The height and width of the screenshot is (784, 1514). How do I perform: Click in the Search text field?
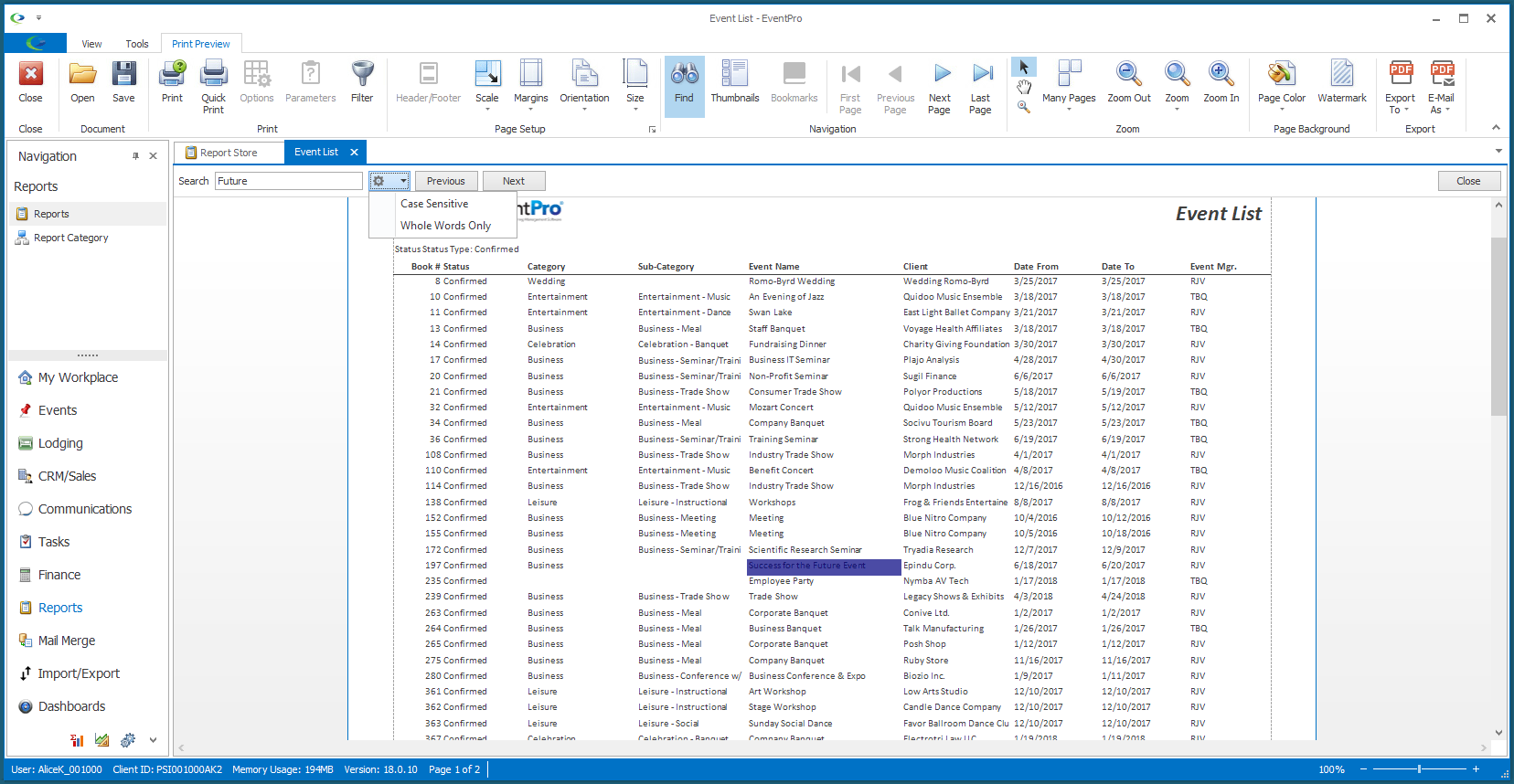pos(289,181)
